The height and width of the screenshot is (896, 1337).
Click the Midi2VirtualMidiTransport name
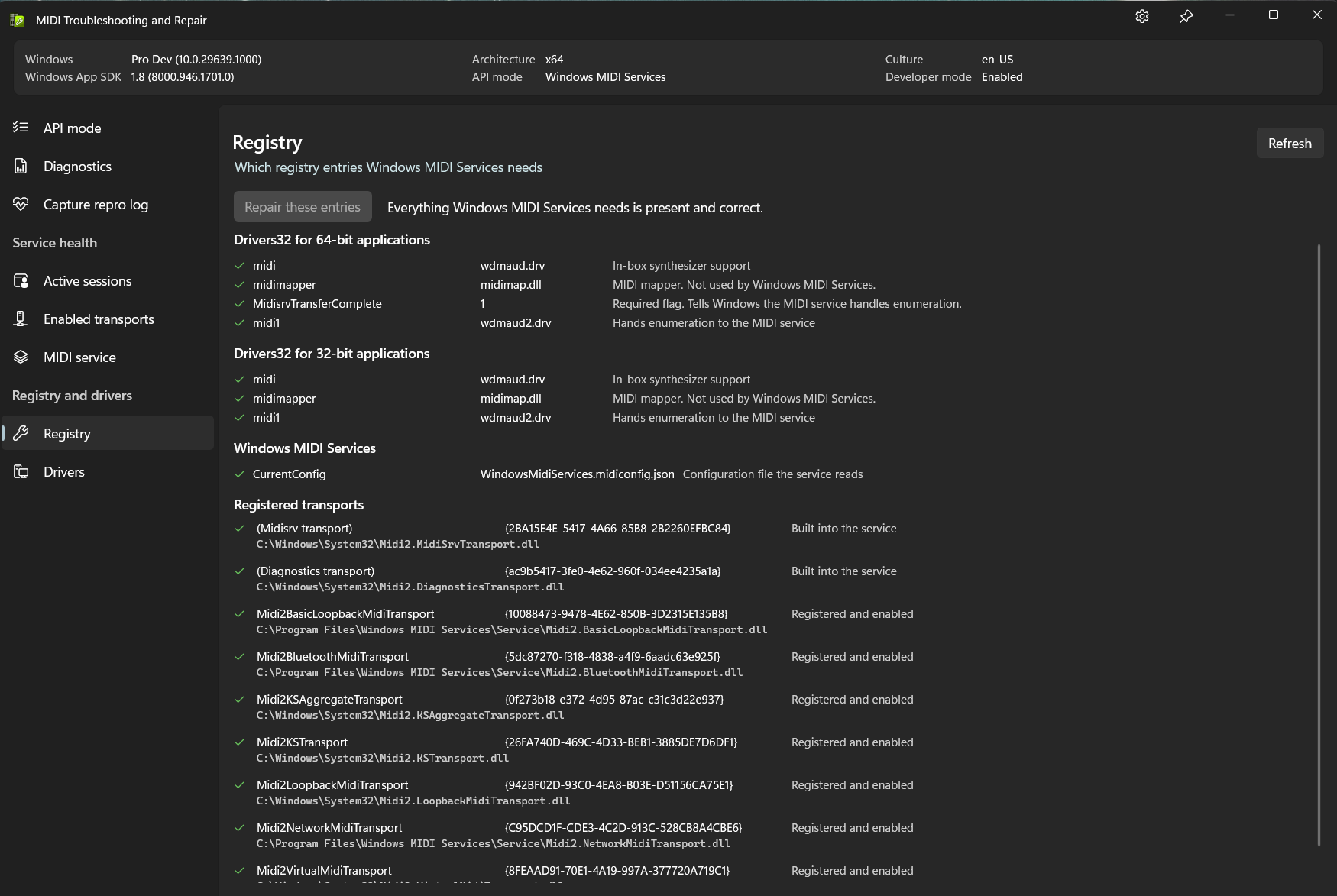point(324,871)
